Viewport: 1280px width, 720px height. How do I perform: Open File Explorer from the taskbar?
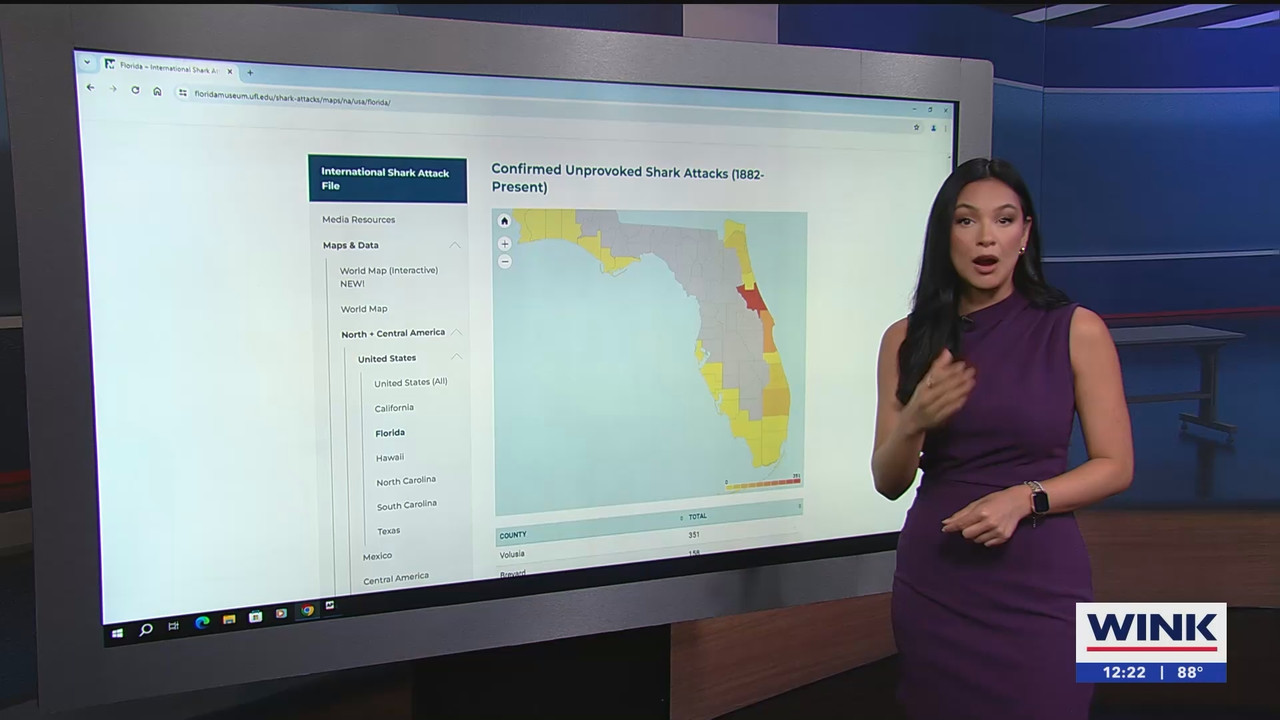(229, 619)
